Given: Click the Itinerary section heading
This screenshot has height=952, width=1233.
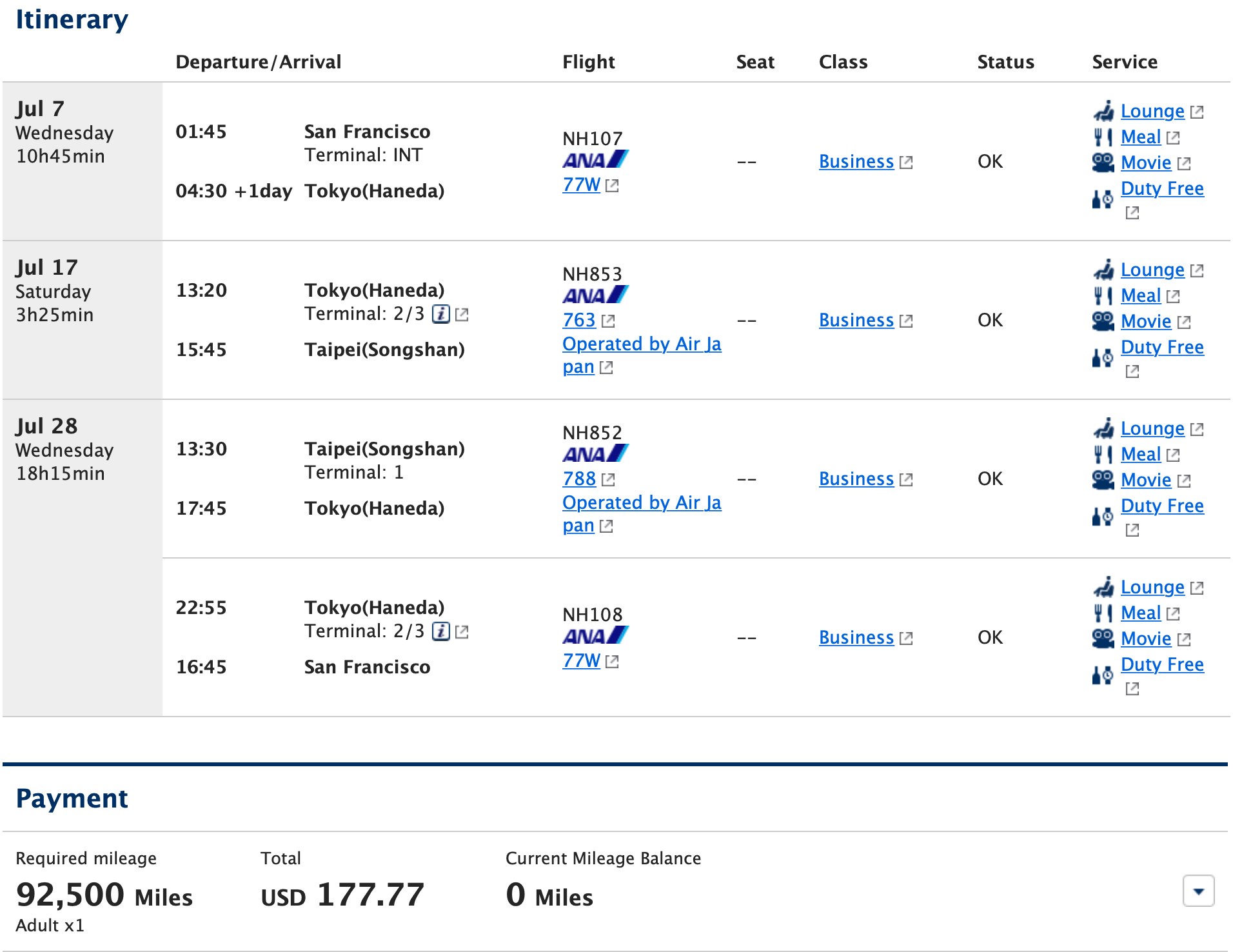Looking at the screenshot, I should coord(72,19).
